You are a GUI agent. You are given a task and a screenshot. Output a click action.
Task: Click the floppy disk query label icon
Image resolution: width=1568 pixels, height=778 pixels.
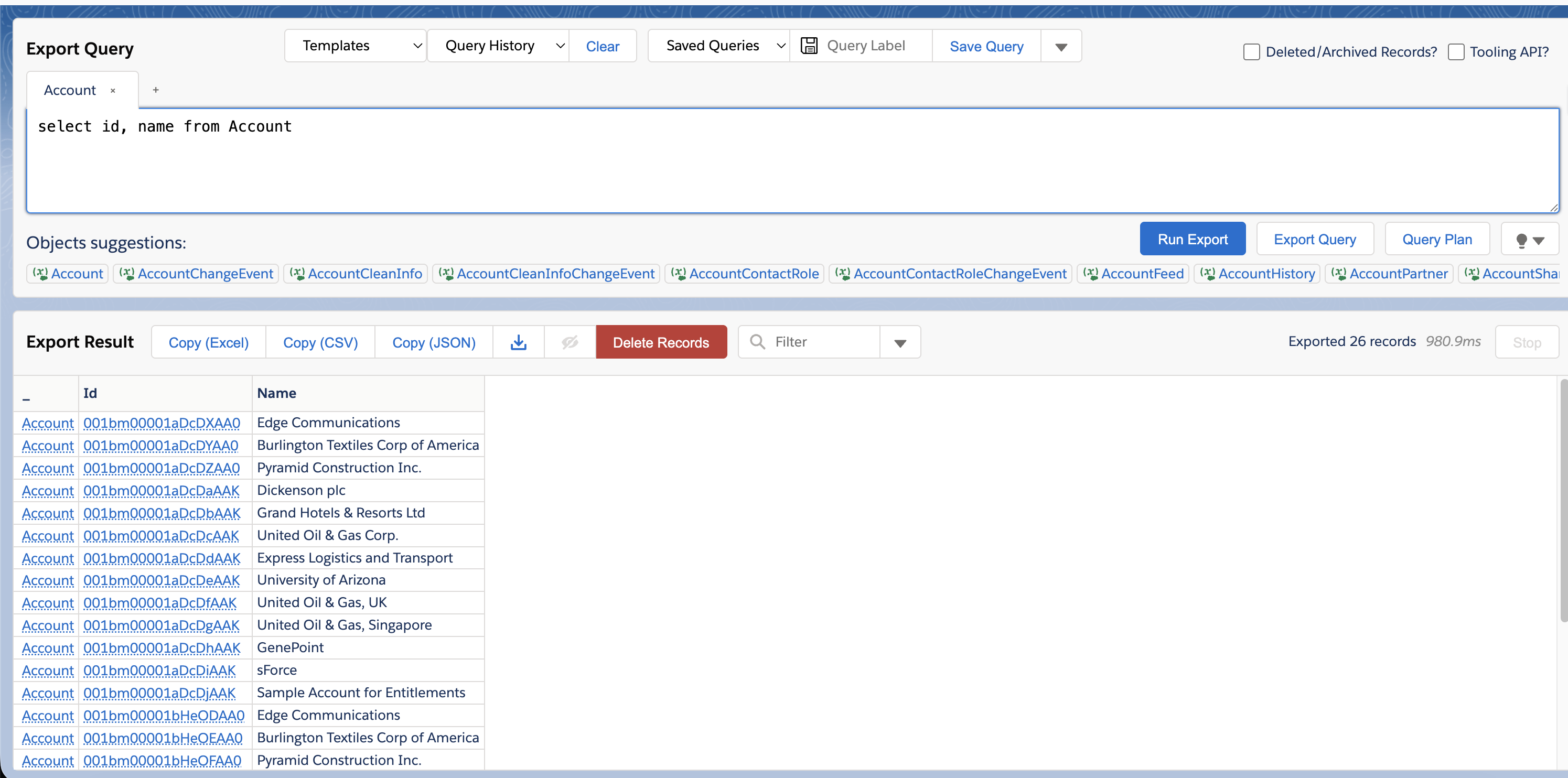[808, 46]
